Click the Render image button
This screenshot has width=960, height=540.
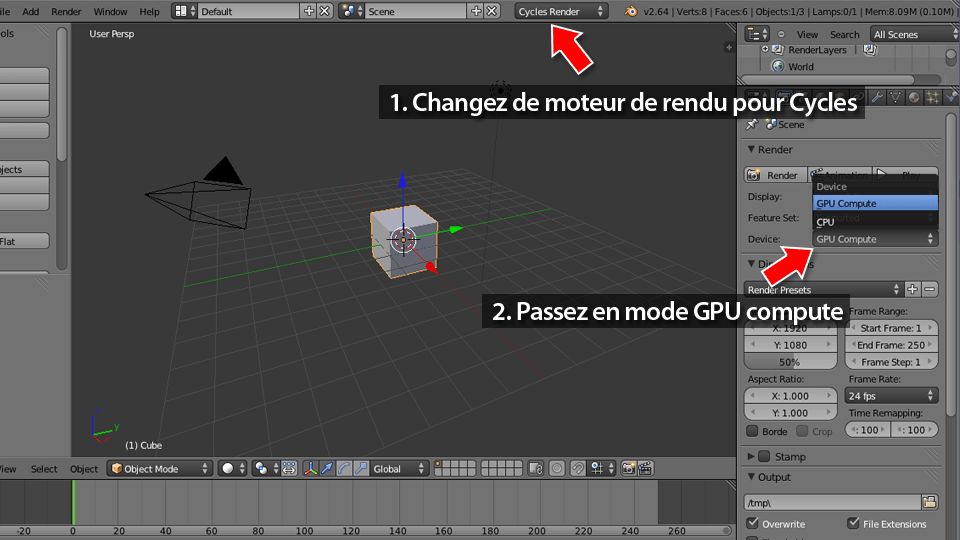(x=775, y=175)
